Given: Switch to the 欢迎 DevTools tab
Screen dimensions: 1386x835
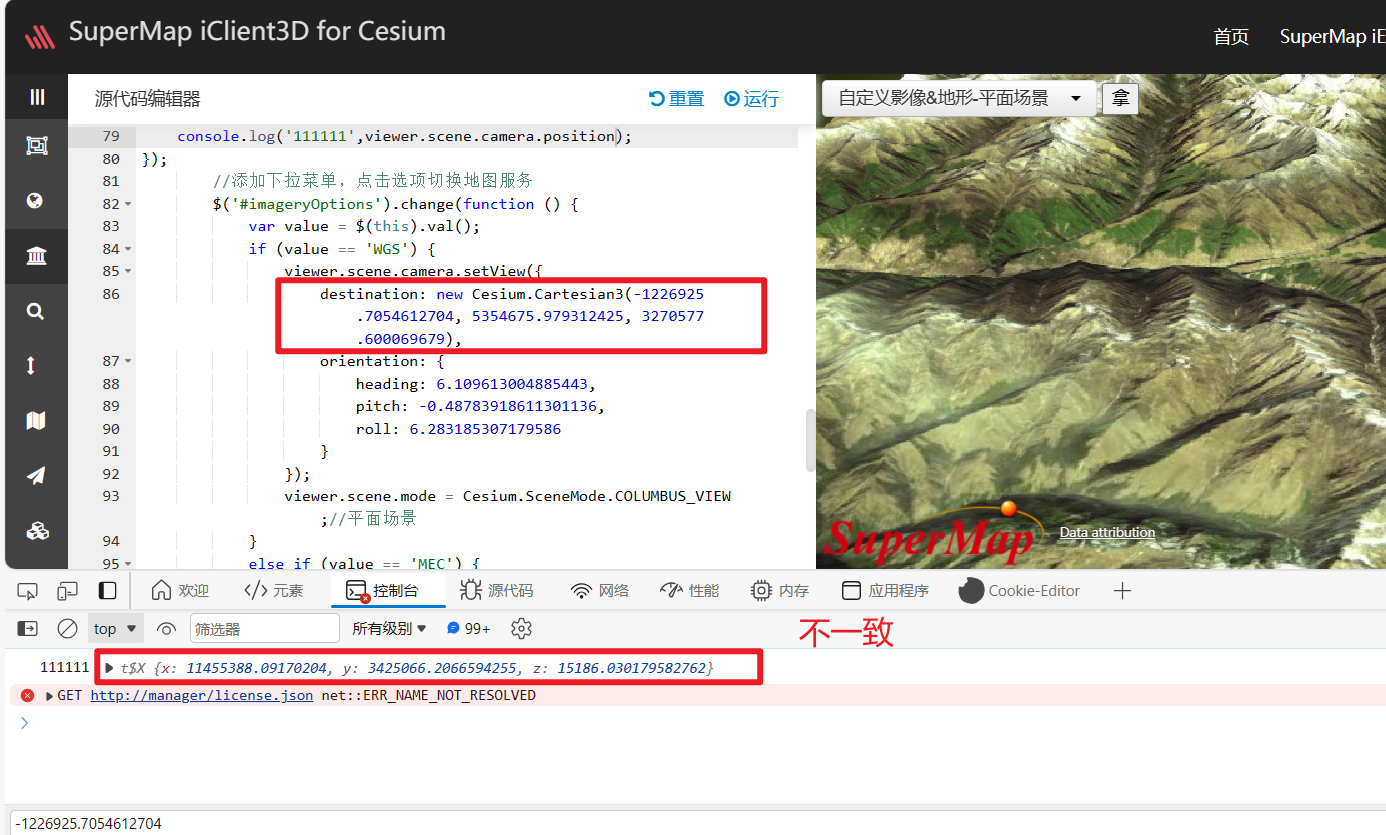Looking at the screenshot, I should [180, 591].
